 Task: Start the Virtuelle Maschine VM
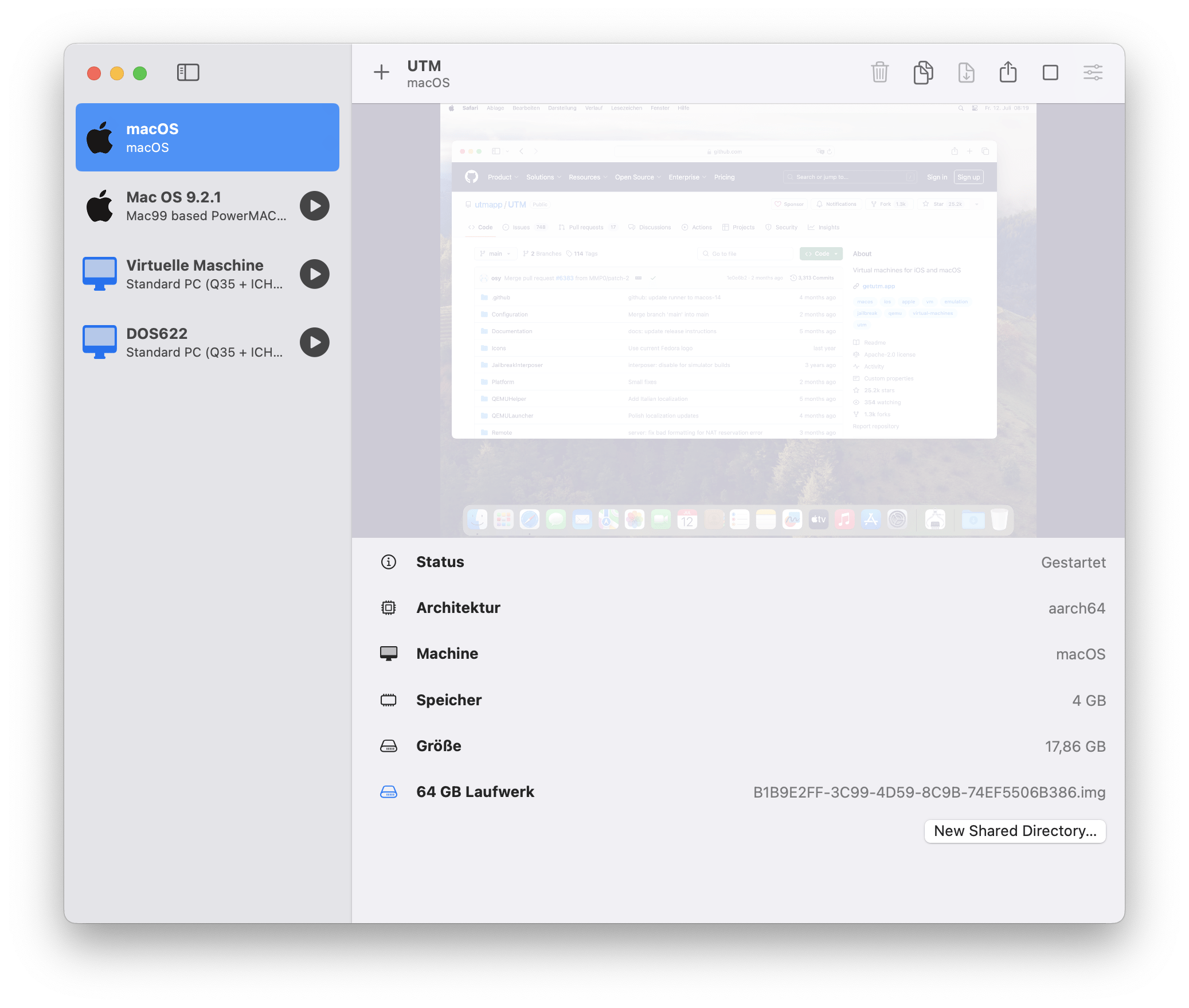(315, 274)
